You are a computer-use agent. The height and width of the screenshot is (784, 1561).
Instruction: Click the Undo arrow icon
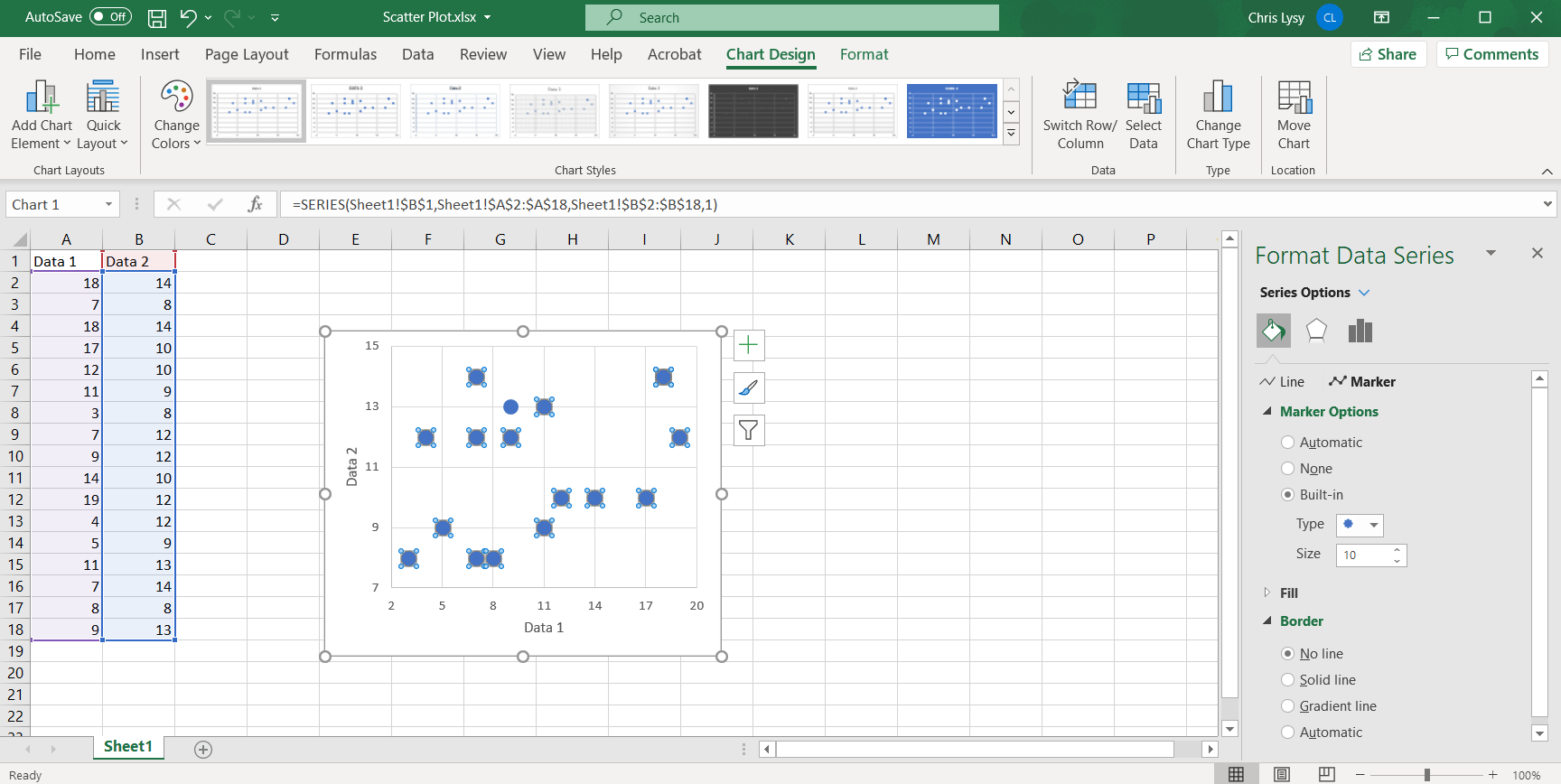point(188,17)
